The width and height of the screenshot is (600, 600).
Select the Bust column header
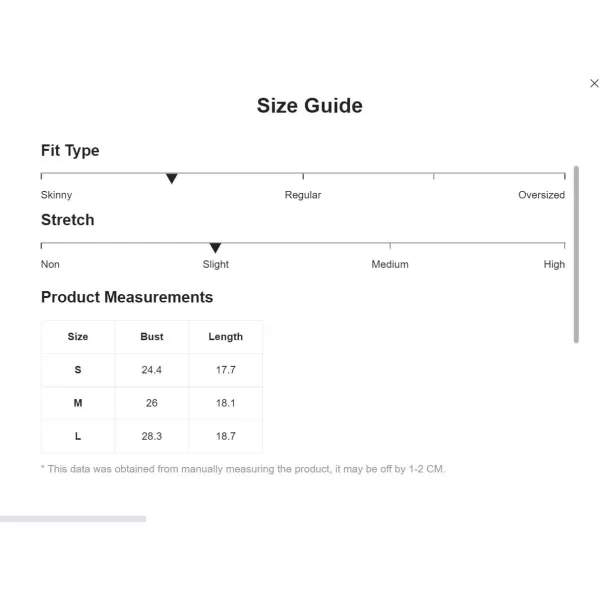[x=152, y=337]
